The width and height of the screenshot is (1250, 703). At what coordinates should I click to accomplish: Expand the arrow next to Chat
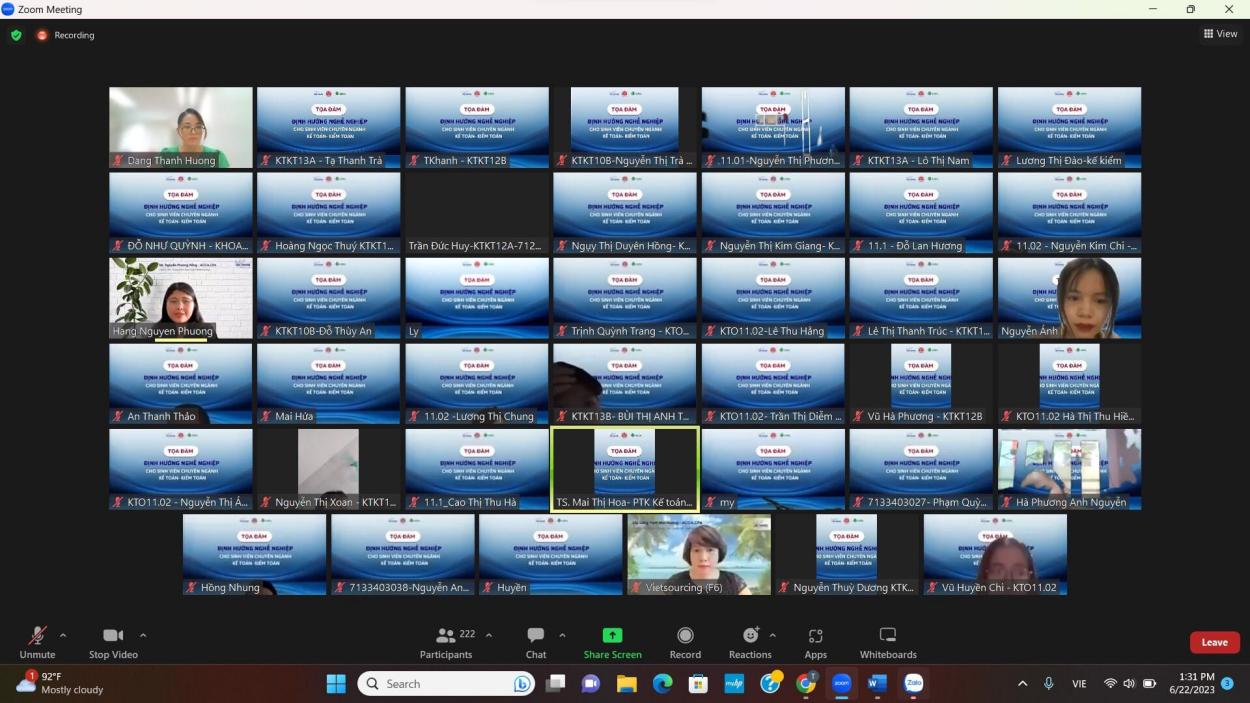coord(562,635)
